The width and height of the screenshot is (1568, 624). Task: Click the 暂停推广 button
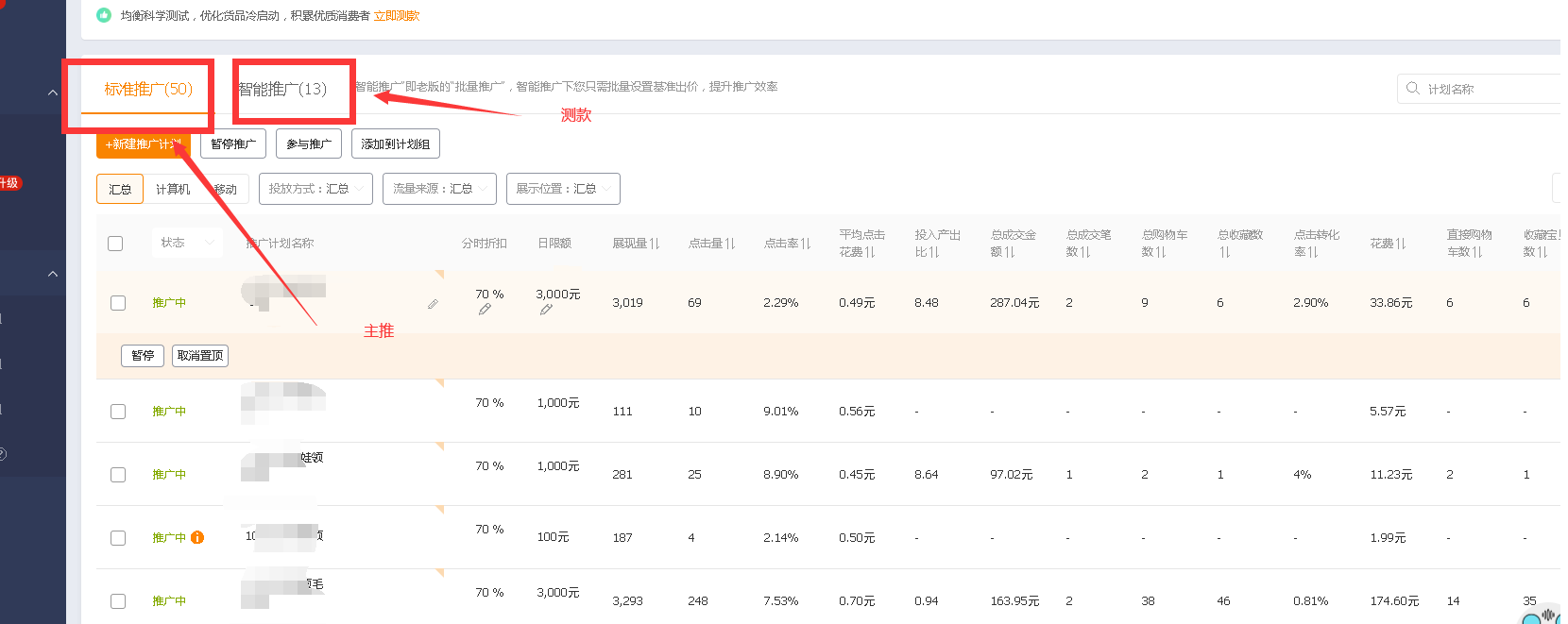tap(233, 144)
